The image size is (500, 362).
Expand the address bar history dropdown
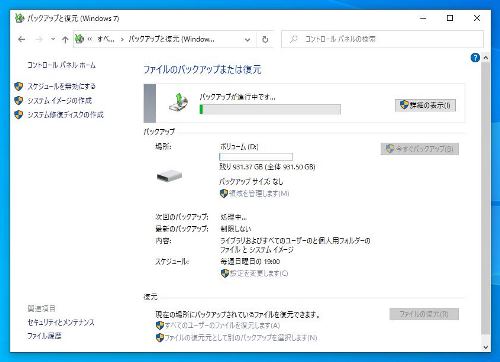coord(247,40)
